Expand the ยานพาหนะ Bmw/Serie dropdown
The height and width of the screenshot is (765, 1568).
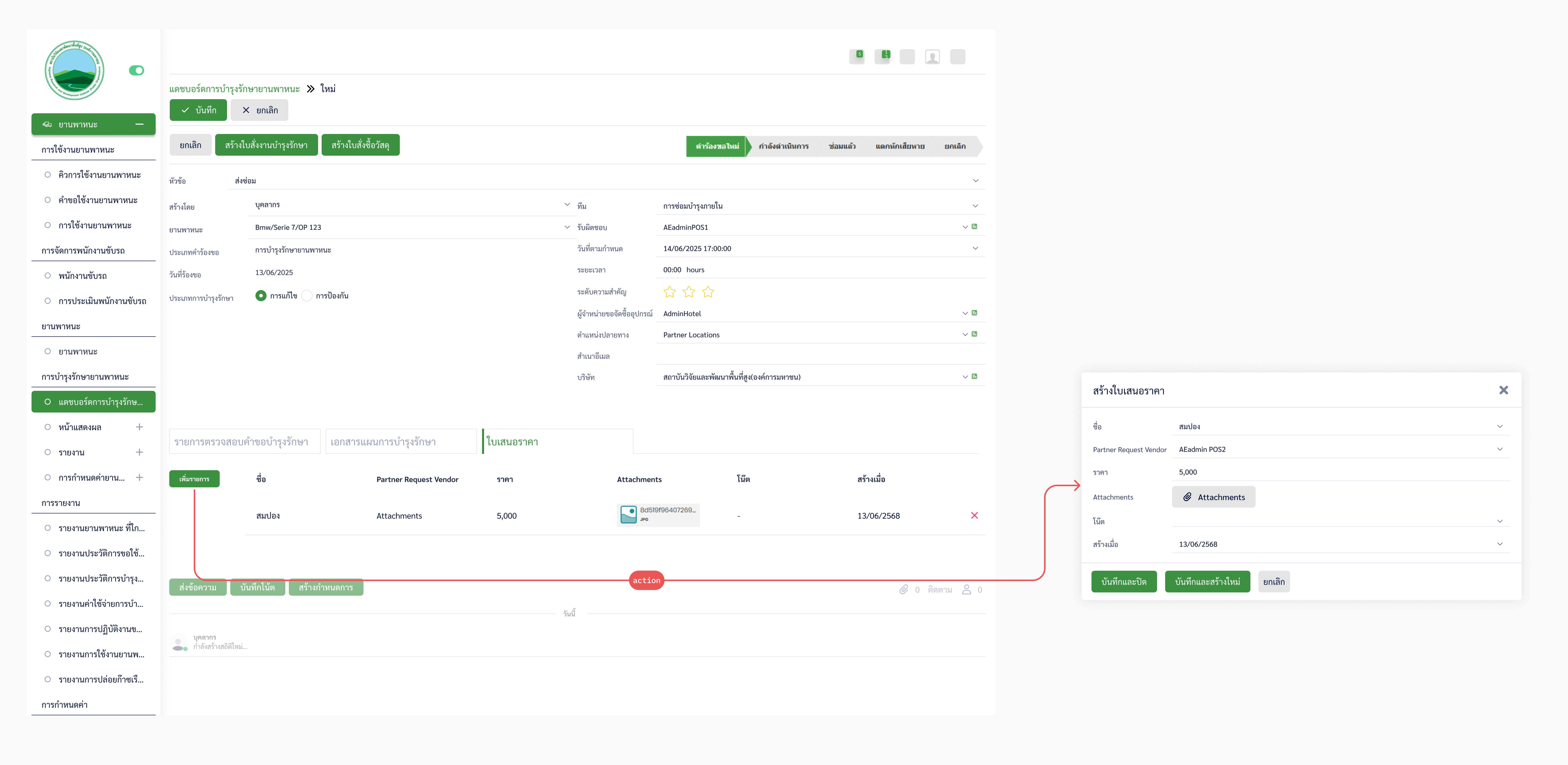[567, 227]
